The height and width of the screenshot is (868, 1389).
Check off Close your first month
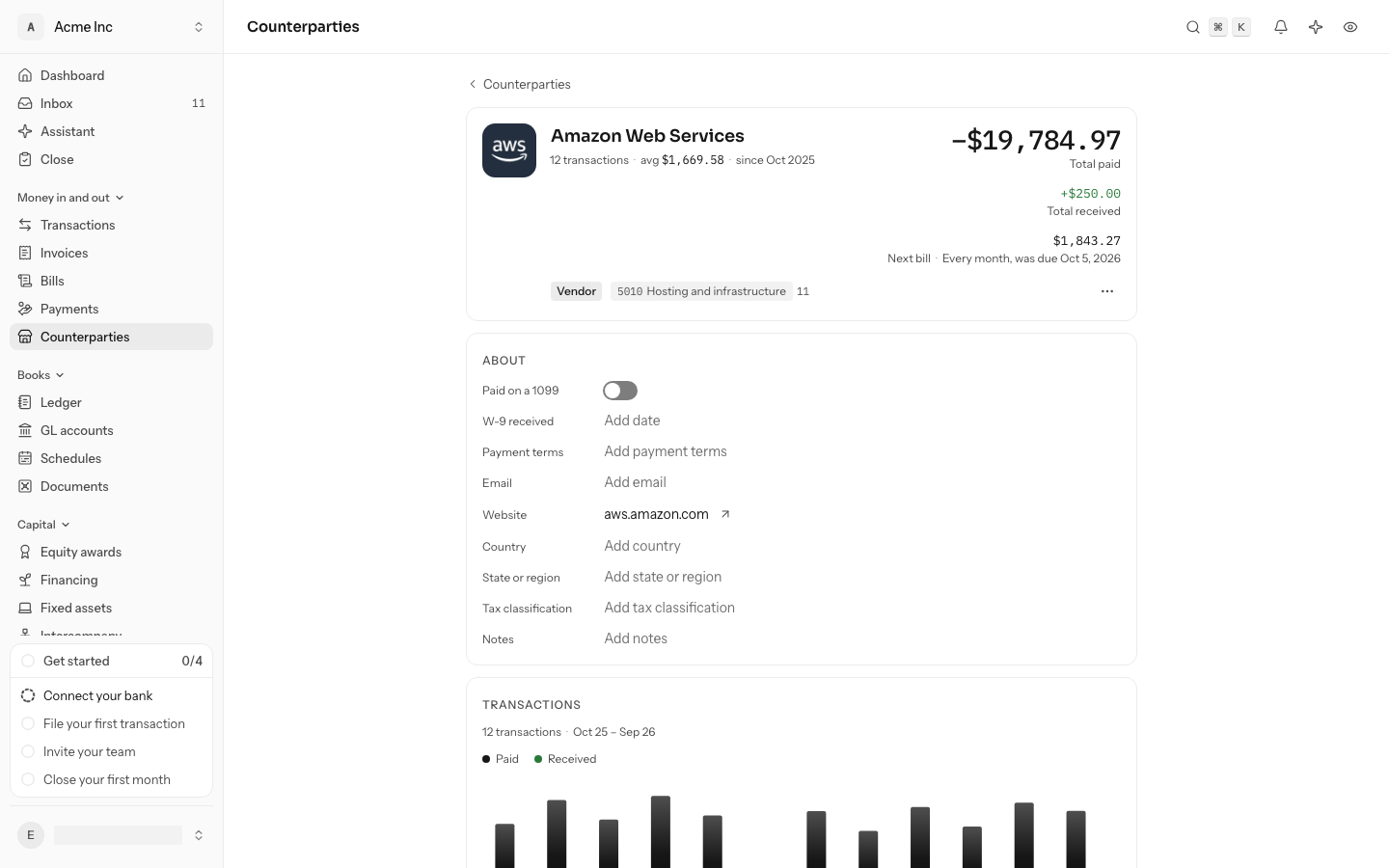point(28,779)
